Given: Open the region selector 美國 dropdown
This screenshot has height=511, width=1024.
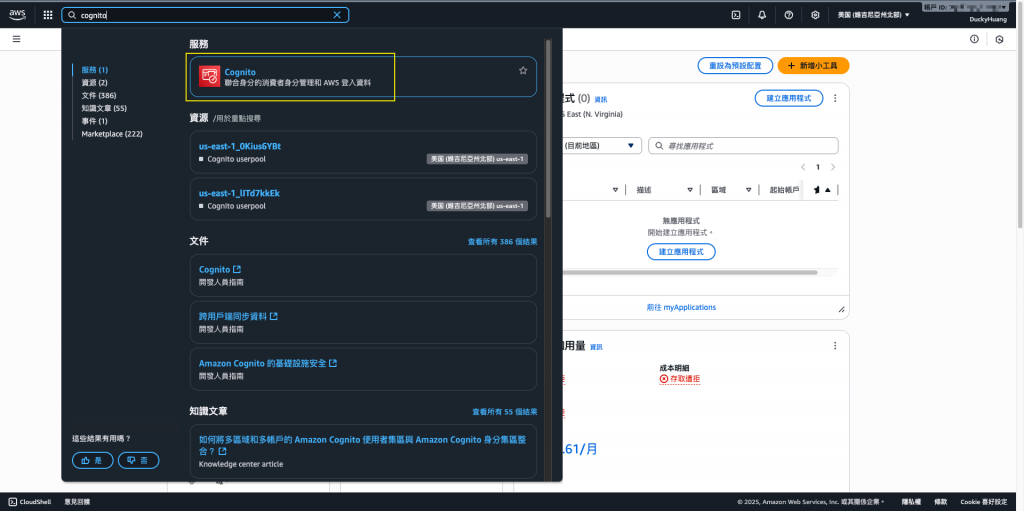Looking at the screenshot, I should (x=873, y=15).
